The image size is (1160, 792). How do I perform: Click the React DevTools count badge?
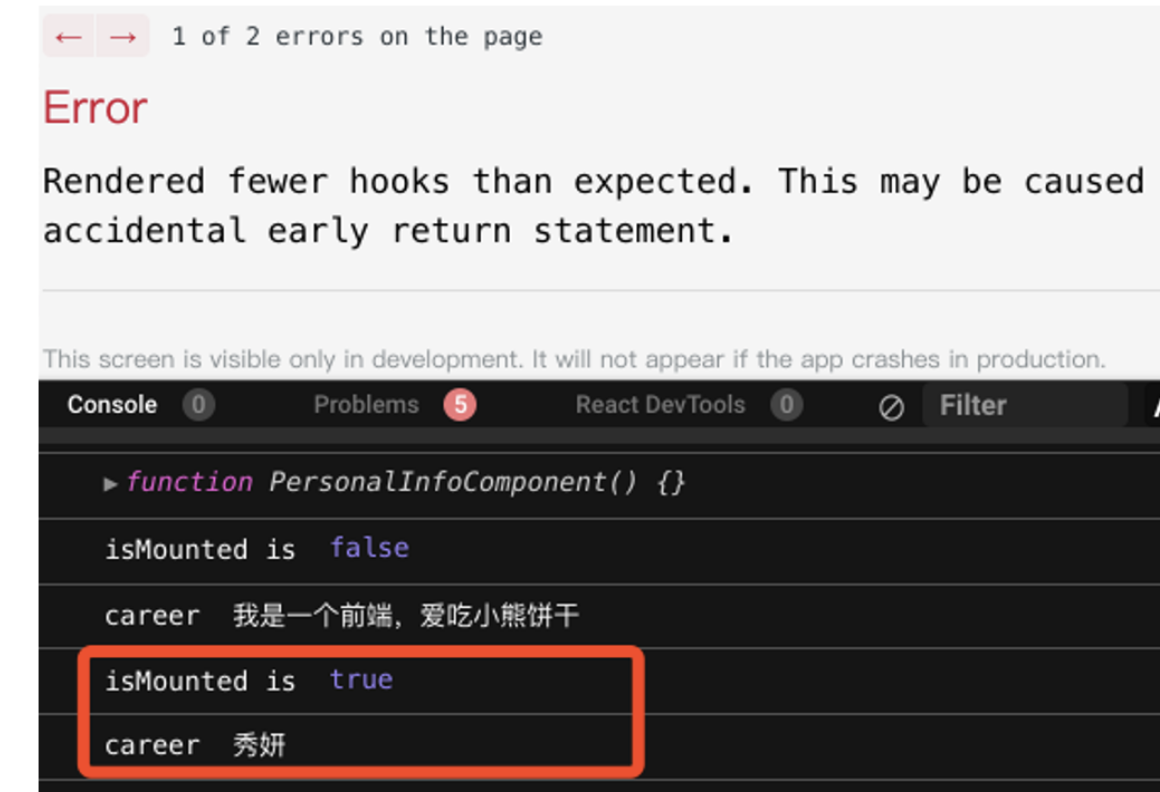(786, 405)
